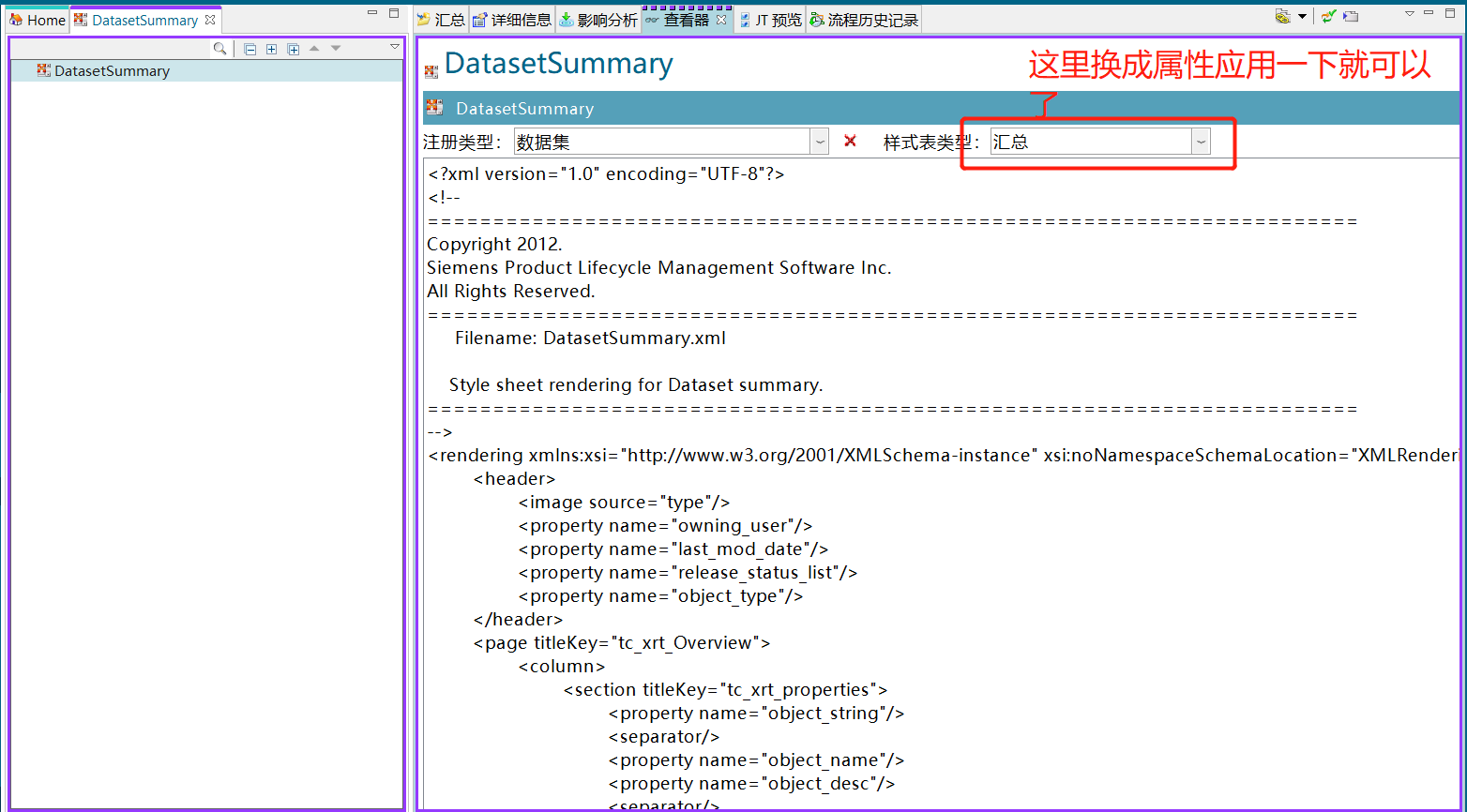Click the 'property name="owning_user"' line
This screenshot has width=1467, height=812.
click(x=665, y=526)
